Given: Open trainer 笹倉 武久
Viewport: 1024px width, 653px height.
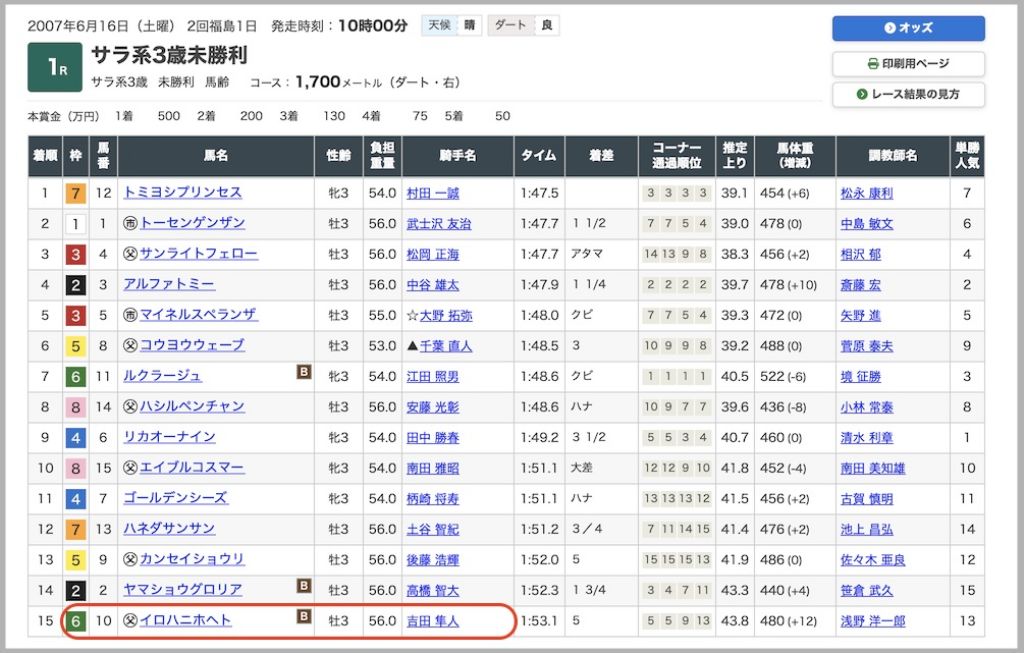Looking at the screenshot, I should [x=867, y=591].
